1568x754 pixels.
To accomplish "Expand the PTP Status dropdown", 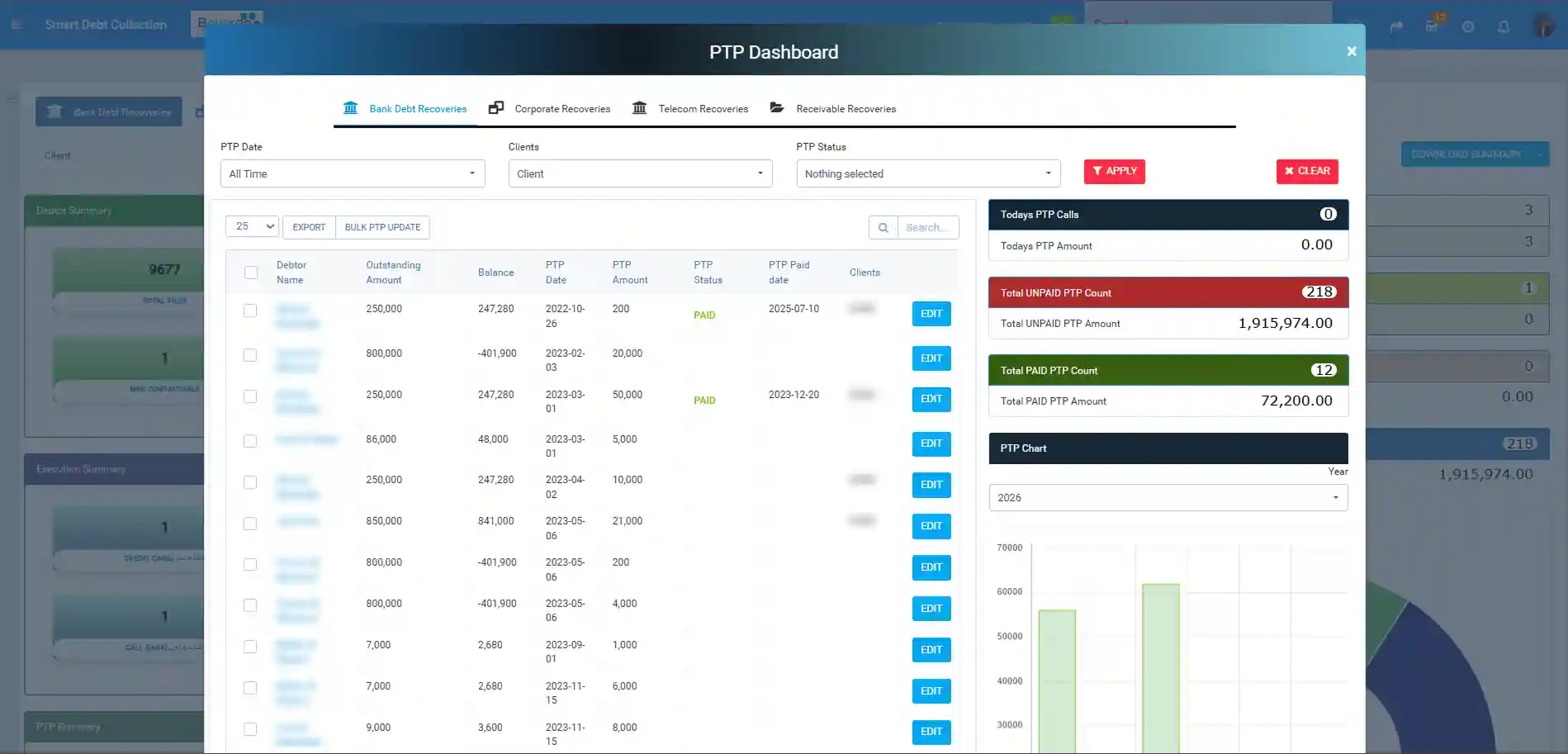I will (x=928, y=173).
